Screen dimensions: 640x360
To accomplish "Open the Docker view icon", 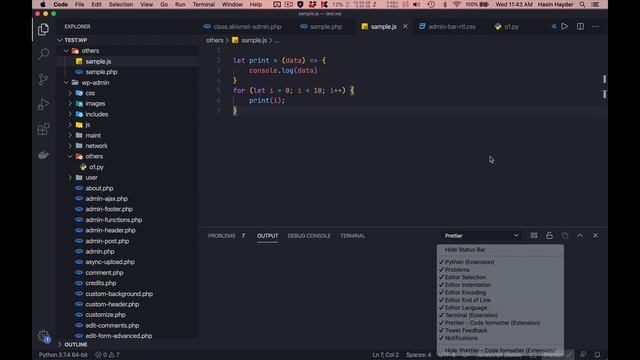I will (x=43, y=155).
